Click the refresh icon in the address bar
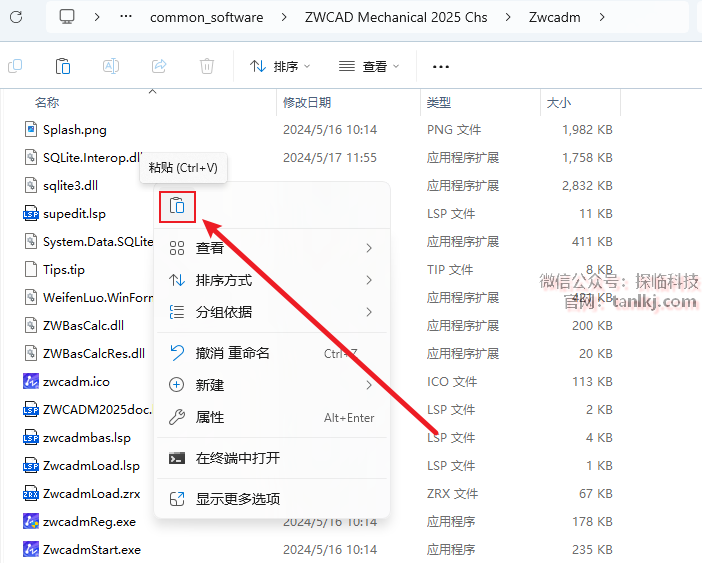Screen dimensions: 702x575 coord(16,17)
